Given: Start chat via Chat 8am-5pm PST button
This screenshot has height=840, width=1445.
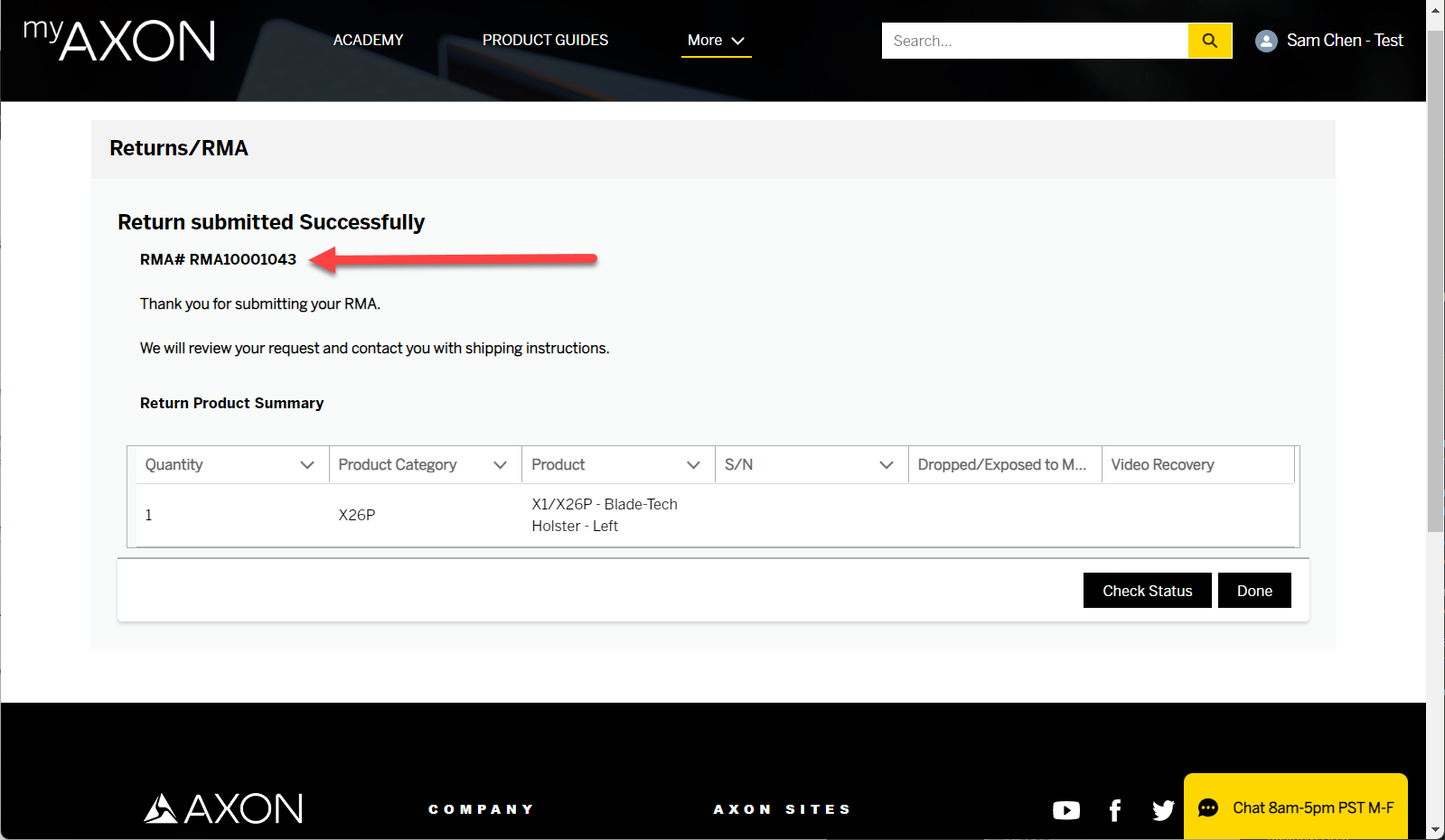Looking at the screenshot, I should [x=1312, y=807].
